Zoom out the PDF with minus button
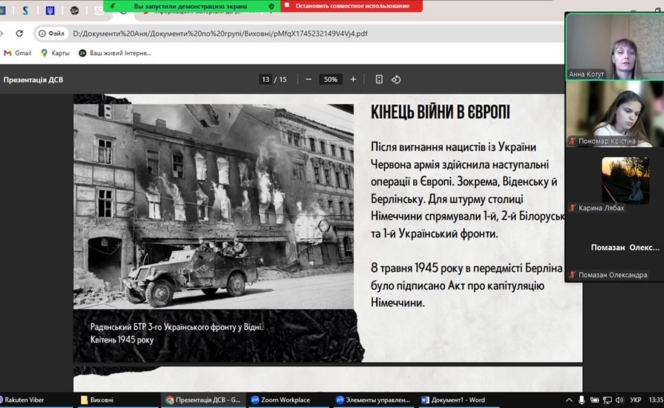Image resolution: width=664 pixels, height=408 pixels. tap(308, 80)
